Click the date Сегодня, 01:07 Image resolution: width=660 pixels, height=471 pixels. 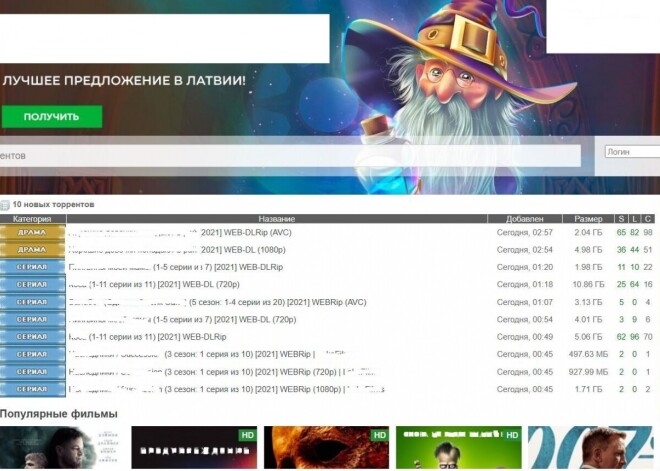pyautogui.click(x=525, y=302)
